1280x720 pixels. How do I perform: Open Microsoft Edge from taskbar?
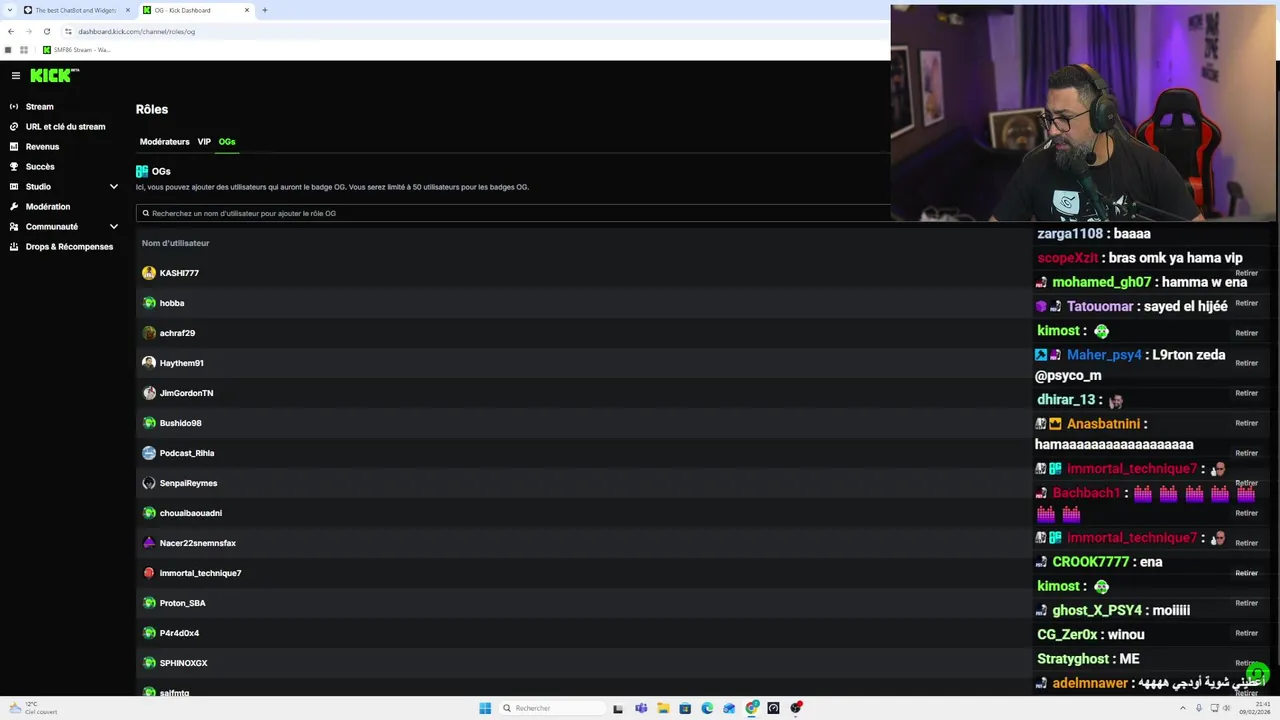click(707, 708)
